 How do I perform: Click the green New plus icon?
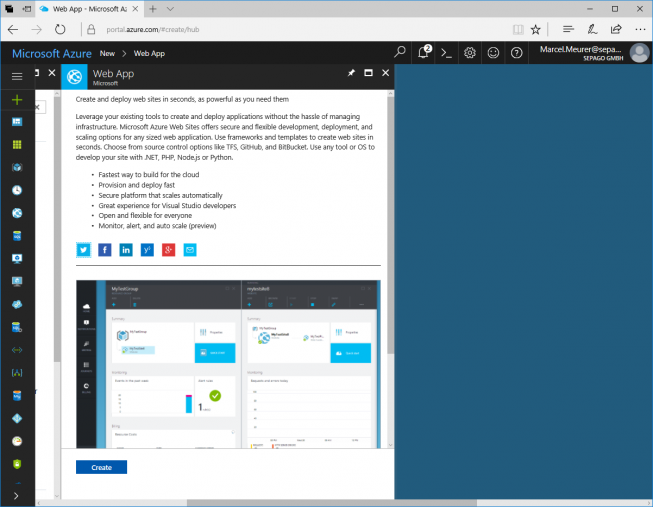pyautogui.click(x=17, y=100)
